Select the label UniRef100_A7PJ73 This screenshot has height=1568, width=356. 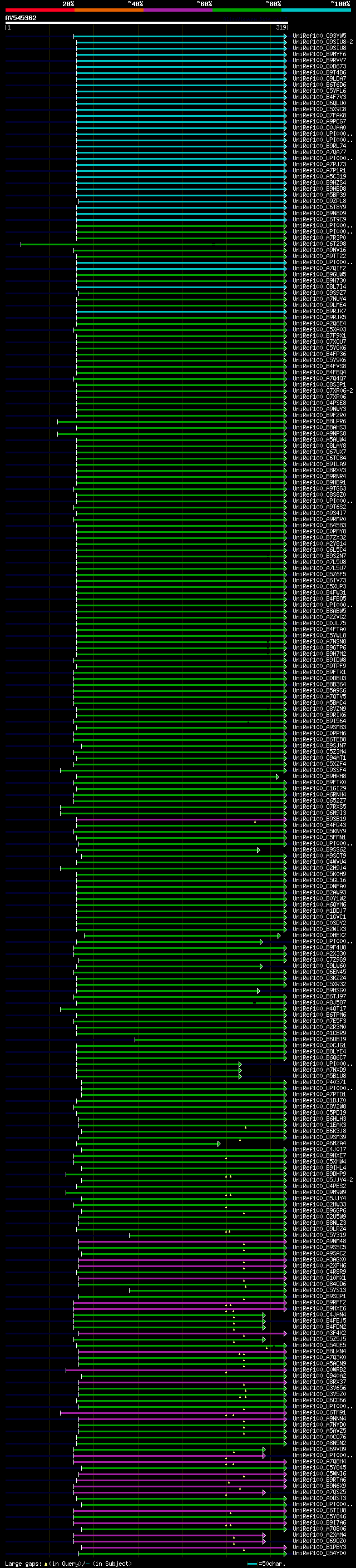[x=319, y=164]
